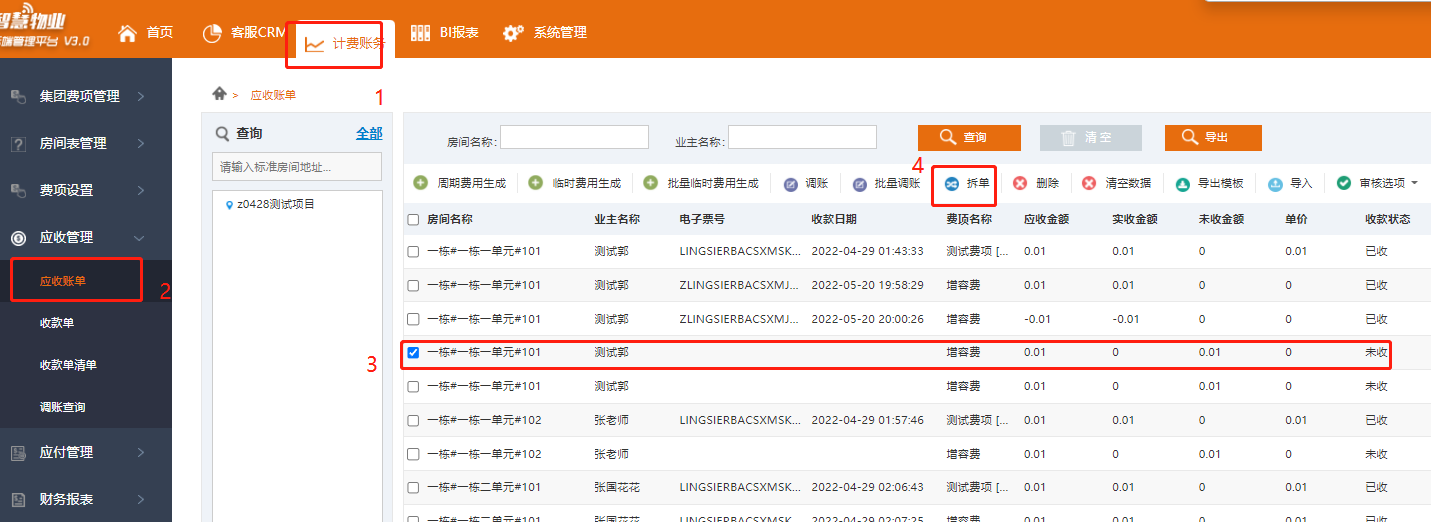Click the -0.01 应收金额 cell
Viewport: 1431px width, 522px height.
(x=1038, y=319)
